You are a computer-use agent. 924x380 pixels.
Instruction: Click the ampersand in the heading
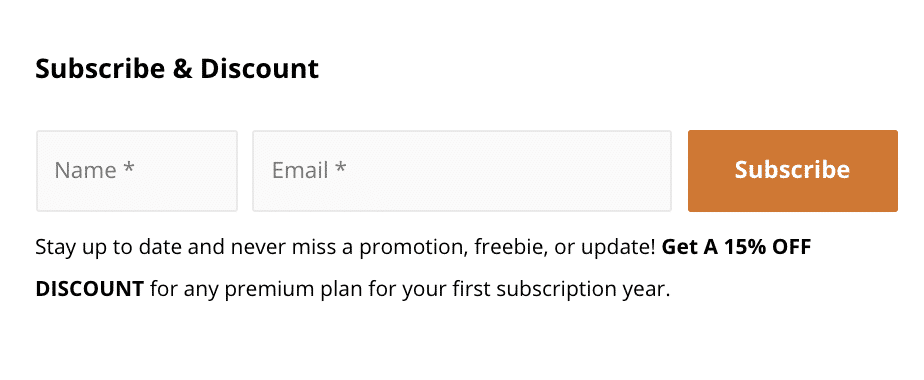(182, 69)
